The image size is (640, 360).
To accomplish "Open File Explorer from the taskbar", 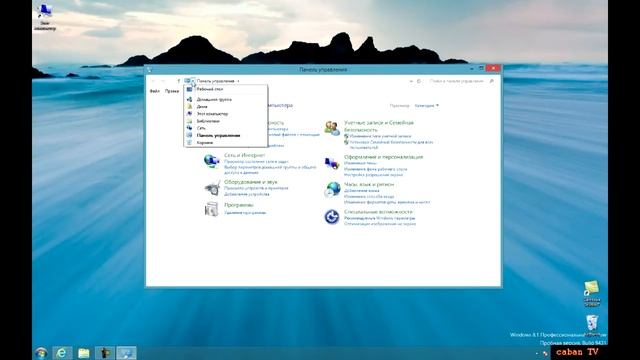I will click(x=84, y=353).
